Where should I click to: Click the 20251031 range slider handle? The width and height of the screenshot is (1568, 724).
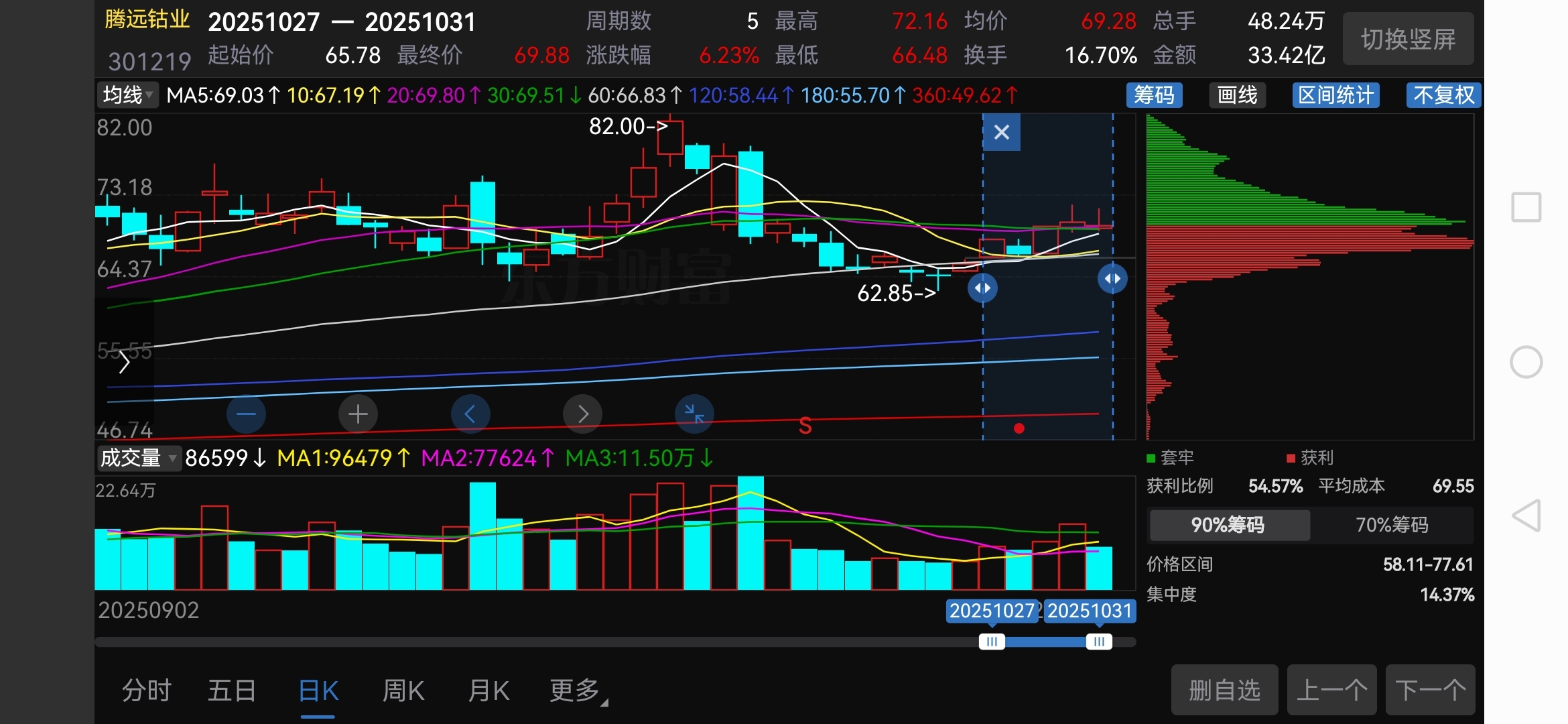(1099, 642)
